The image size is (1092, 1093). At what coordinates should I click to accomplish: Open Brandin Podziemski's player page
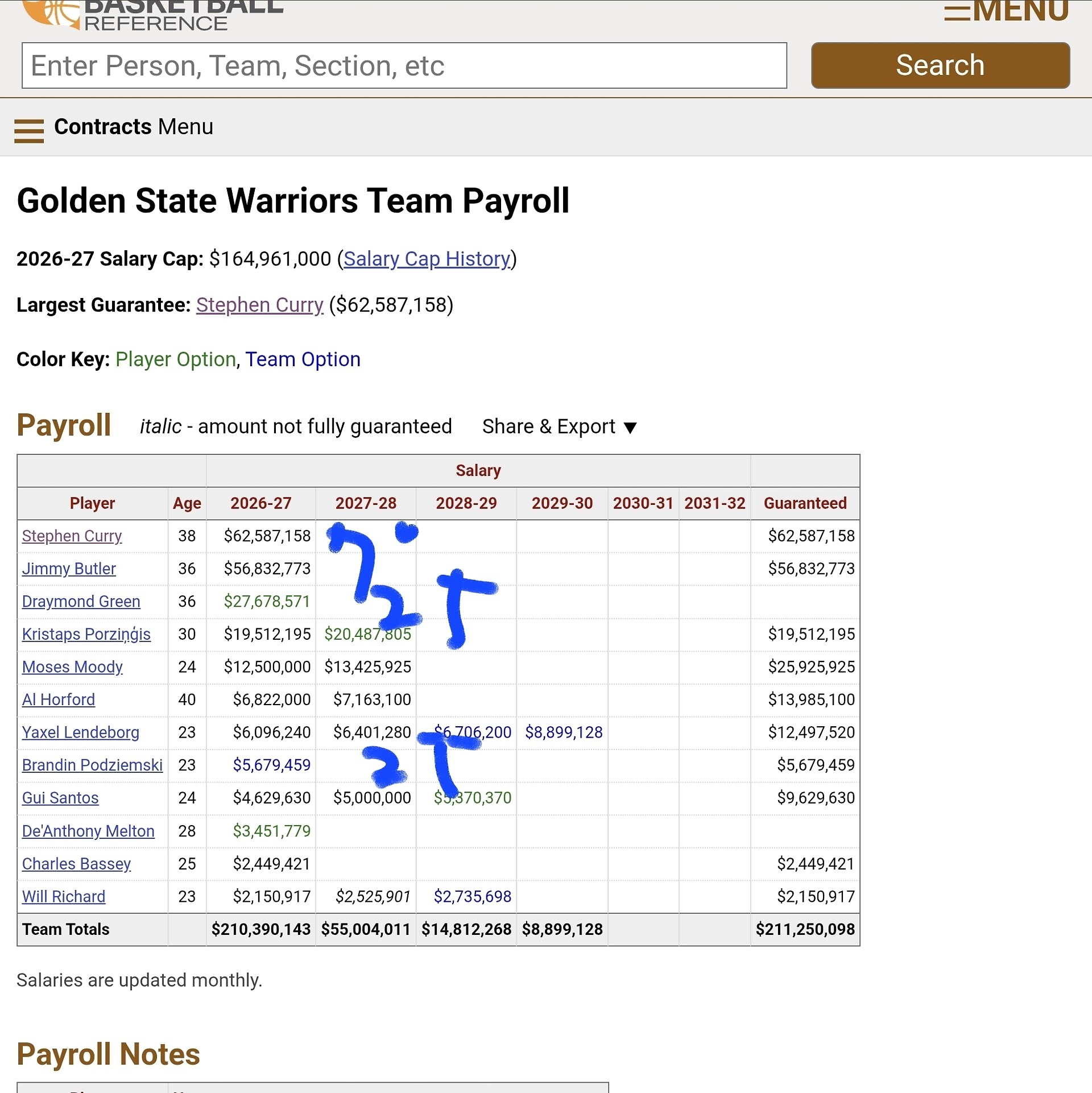[x=92, y=765]
